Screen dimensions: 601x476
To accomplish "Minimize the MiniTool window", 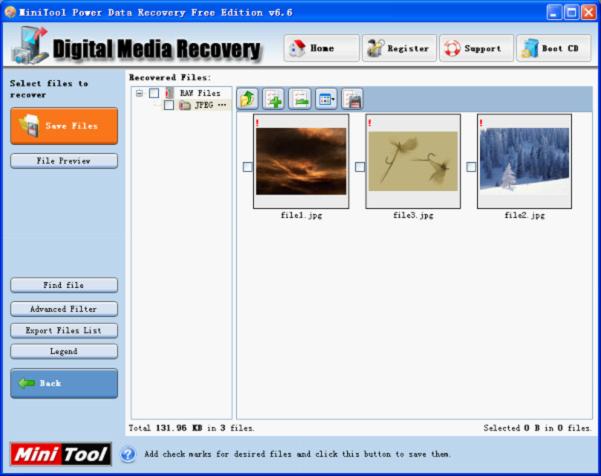I will pyautogui.click(x=553, y=12).
